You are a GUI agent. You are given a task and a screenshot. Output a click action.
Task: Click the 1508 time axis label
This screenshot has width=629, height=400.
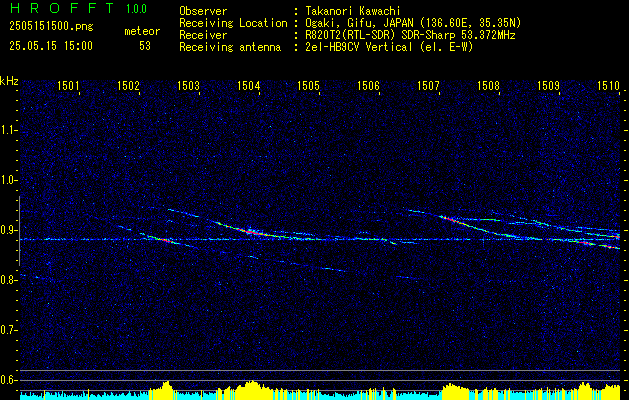point(488,85)
